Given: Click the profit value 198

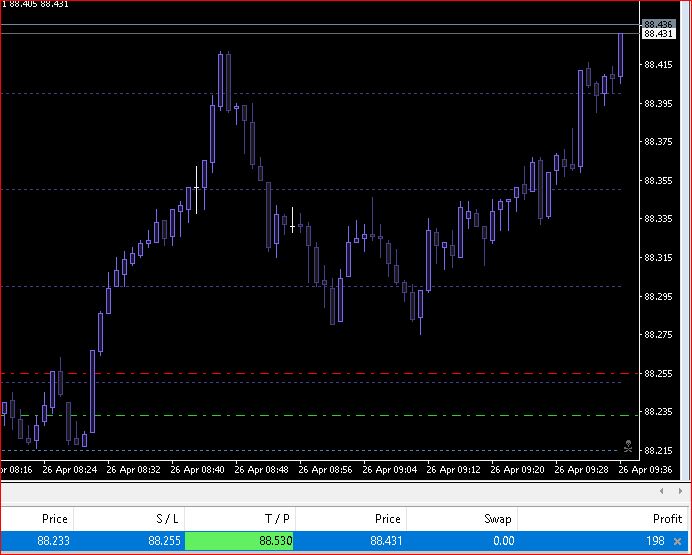Looking at the screenshot, I should (655, 541).
